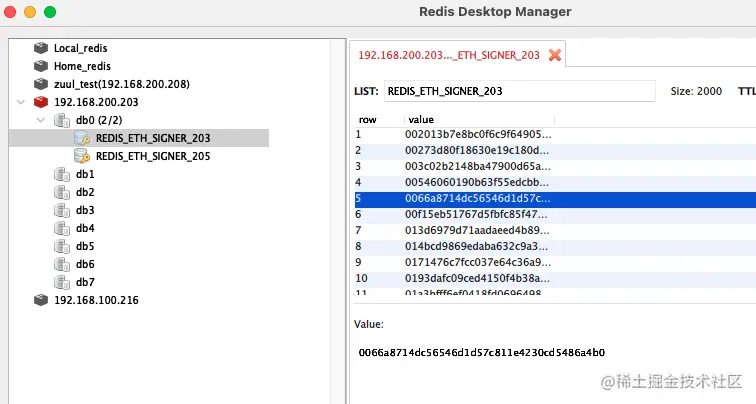Click the 'Size: 2000' label
The image size is (756, 404).
[x=696, y=91]
